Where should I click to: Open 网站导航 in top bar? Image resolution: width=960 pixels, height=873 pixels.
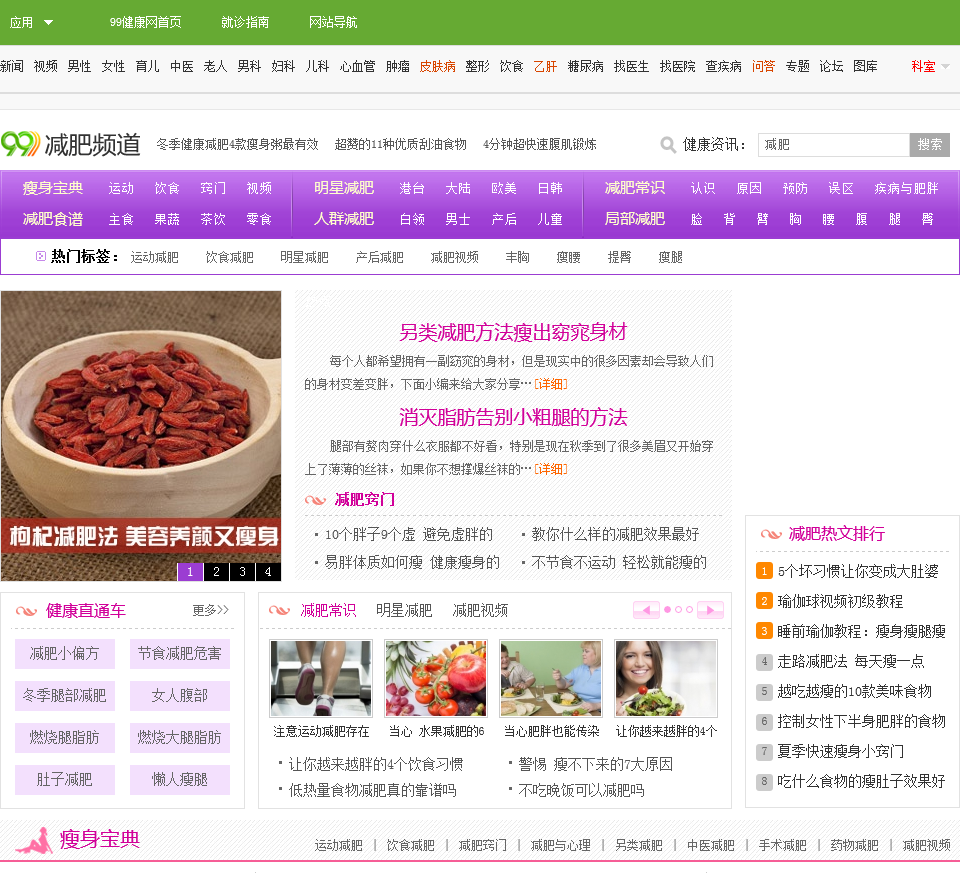click(333, 23)
